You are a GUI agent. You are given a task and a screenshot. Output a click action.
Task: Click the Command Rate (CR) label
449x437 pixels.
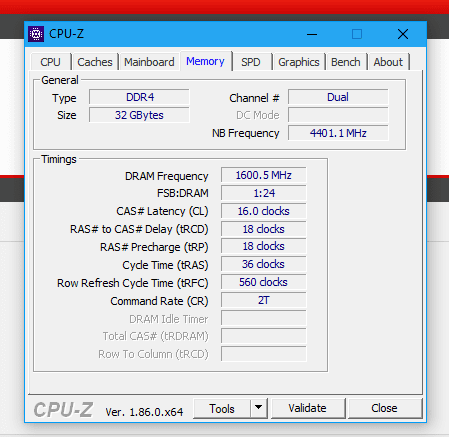pyautogui.click(x=159, y=301)
